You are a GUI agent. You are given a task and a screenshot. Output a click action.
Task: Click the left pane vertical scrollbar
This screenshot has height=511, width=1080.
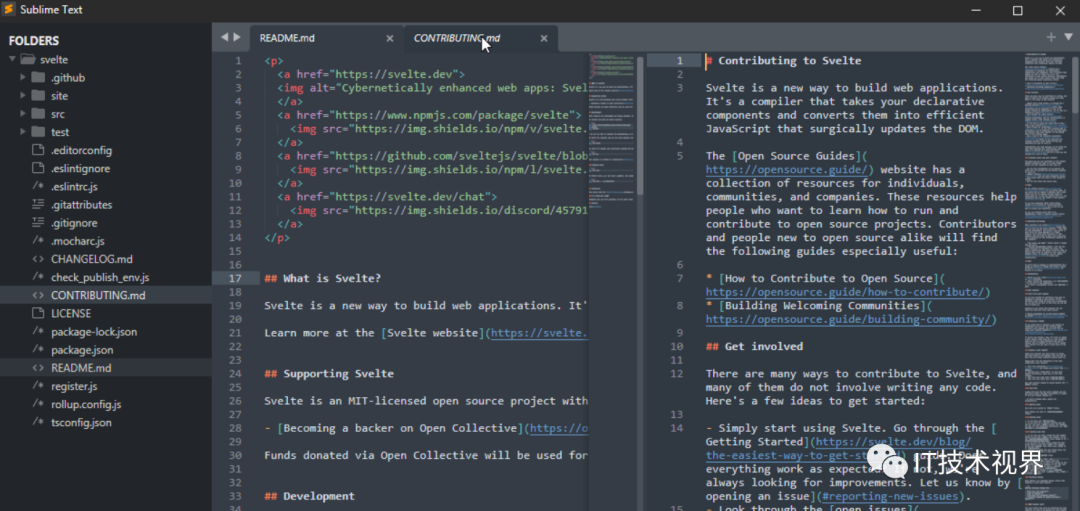pyautogui.click(x=640, y=124)
